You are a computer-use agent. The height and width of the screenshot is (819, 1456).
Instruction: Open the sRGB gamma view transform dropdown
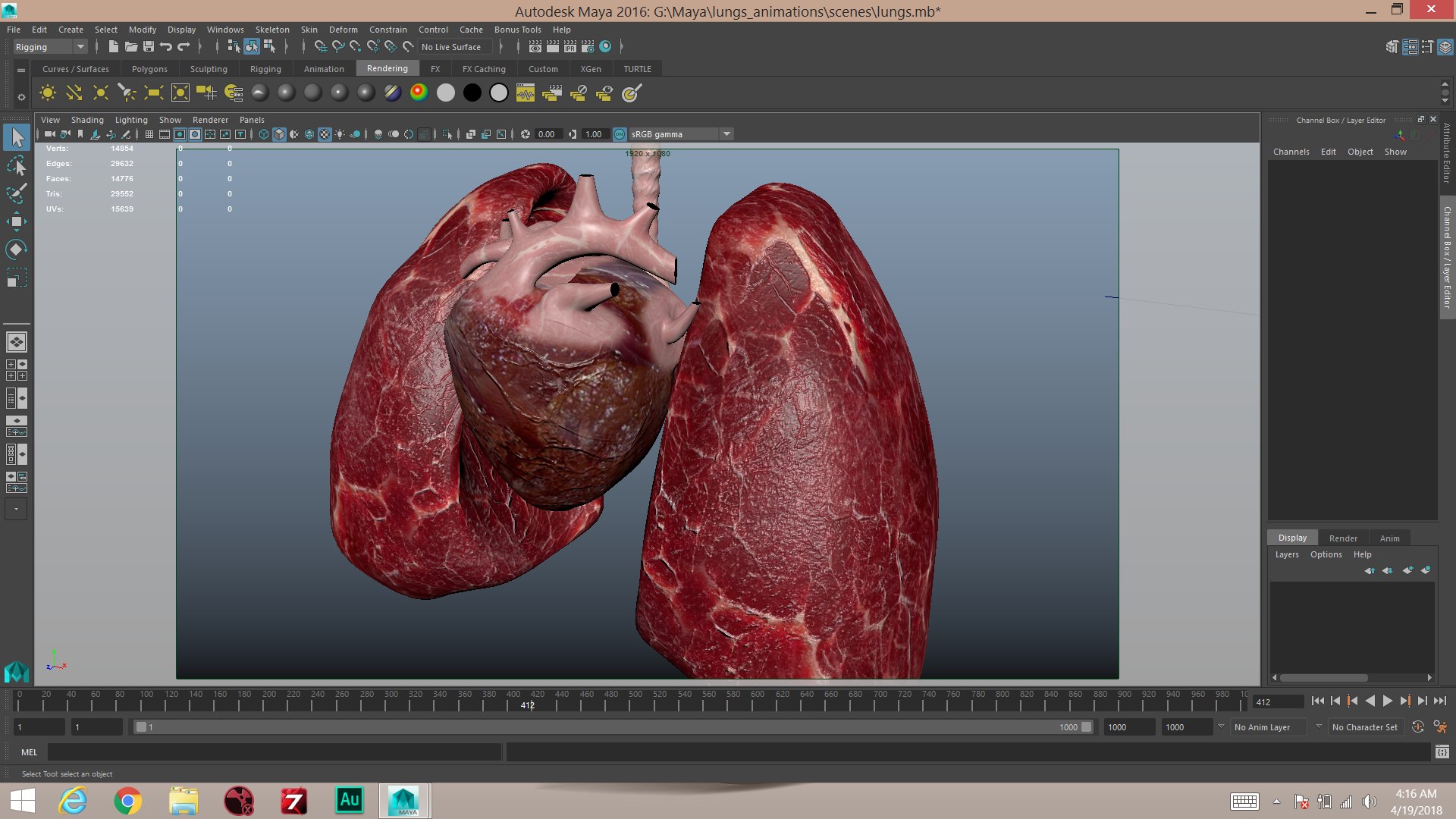click(x=680, y=134)
